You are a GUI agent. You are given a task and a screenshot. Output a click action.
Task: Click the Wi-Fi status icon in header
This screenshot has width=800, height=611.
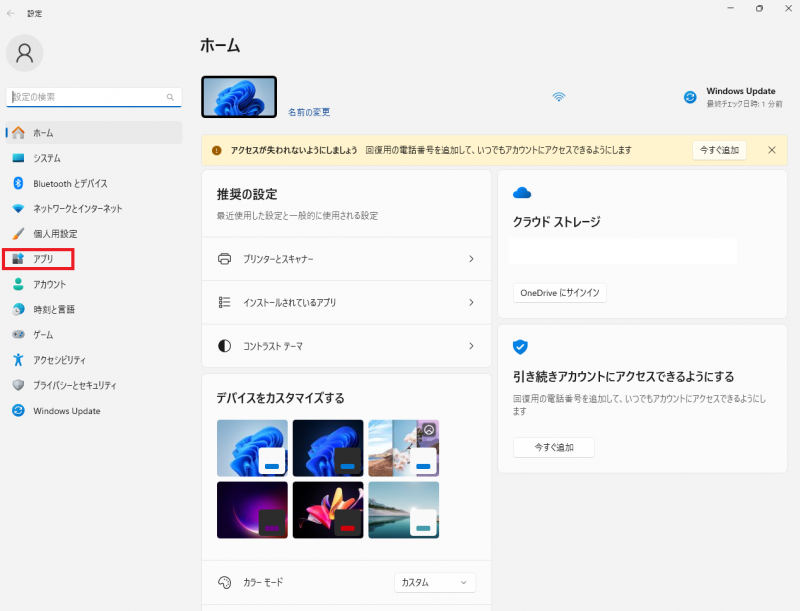click(x=559, y=97)
